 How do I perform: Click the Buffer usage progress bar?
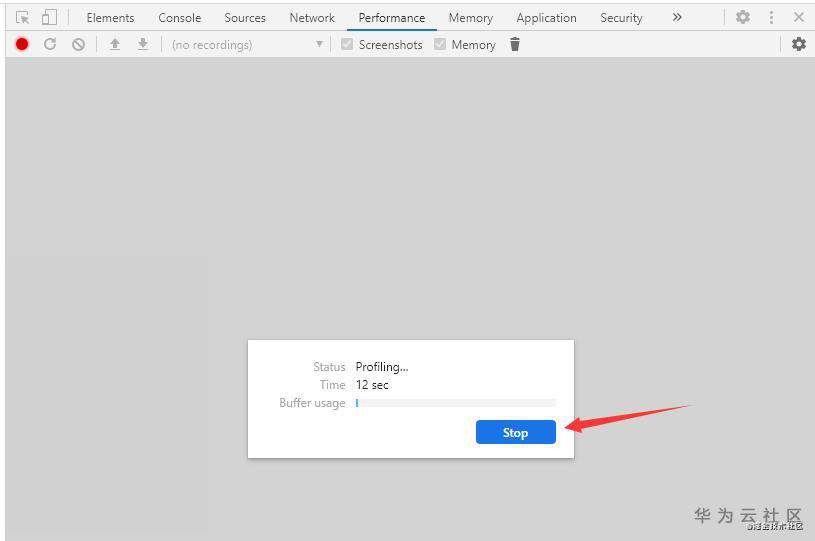point(455,403)
